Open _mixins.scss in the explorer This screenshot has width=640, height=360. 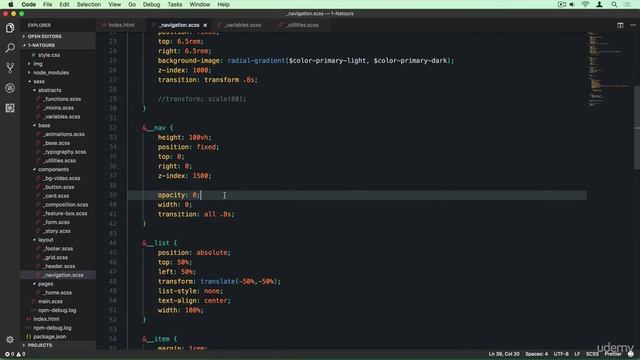58,108
